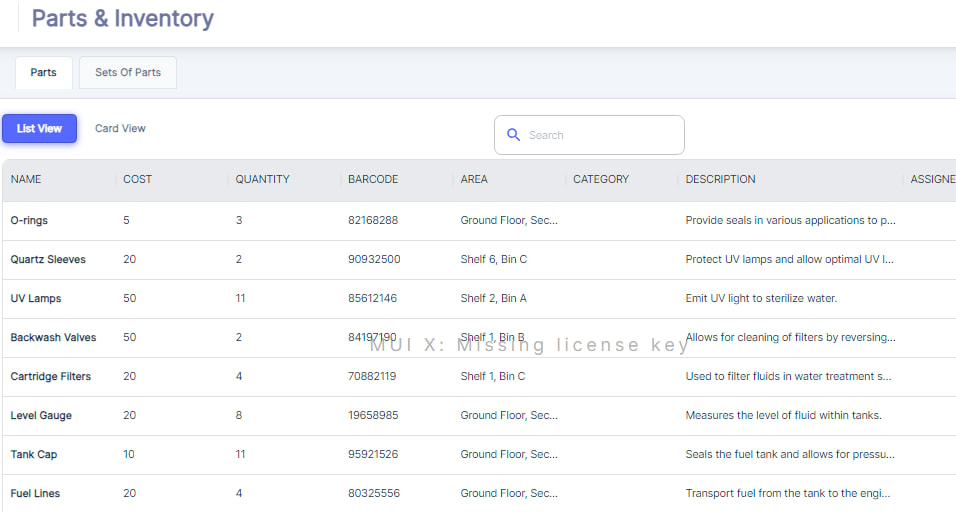Sort by the NAME column header
This screenshot has height=512, width=956.
click(x=26, y=180)
